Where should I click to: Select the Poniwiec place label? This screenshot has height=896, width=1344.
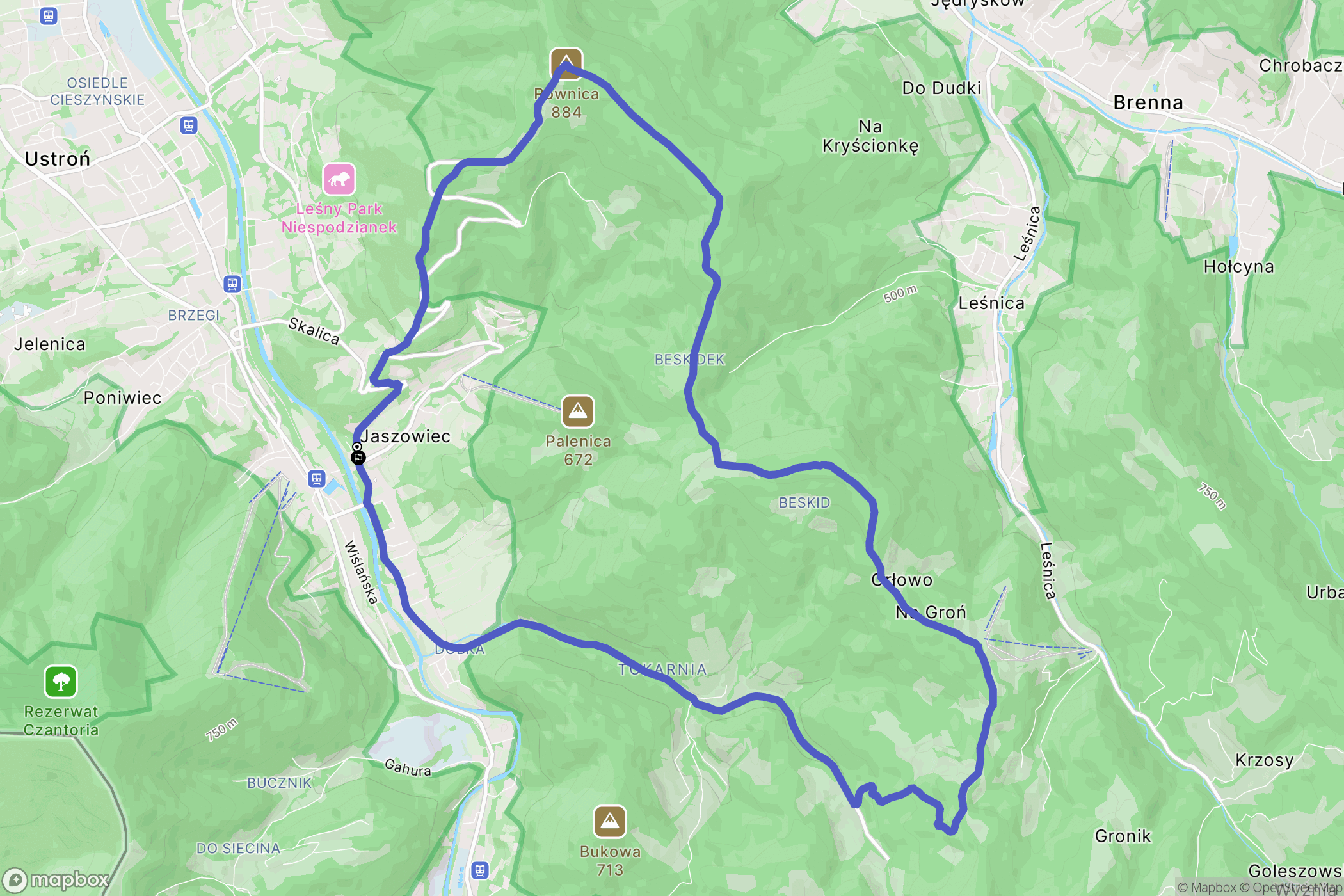[x=122, y=397]
